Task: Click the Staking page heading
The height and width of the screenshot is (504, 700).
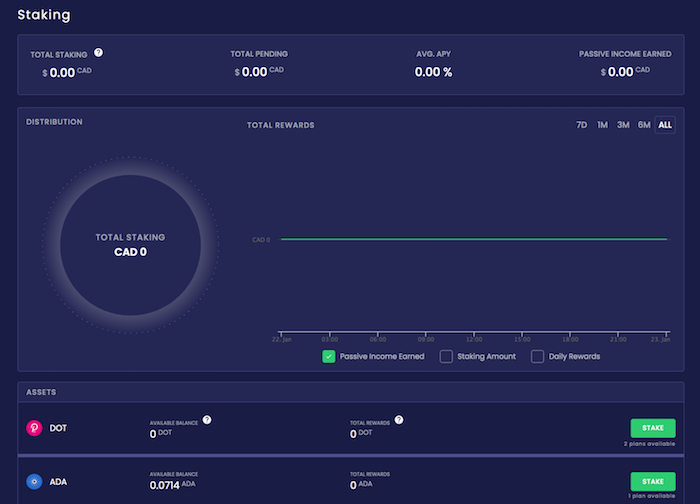Action: [44, 15]
